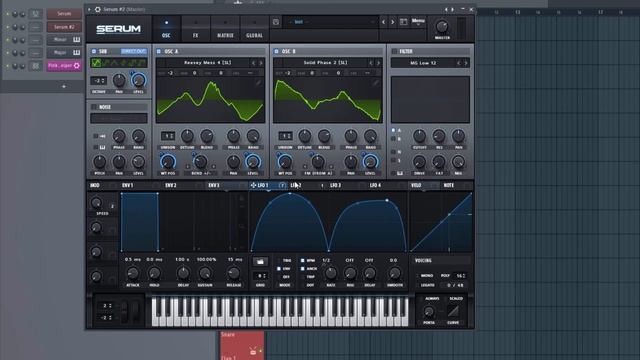Select previous OSC A wavetable arrow

point(253,63)
